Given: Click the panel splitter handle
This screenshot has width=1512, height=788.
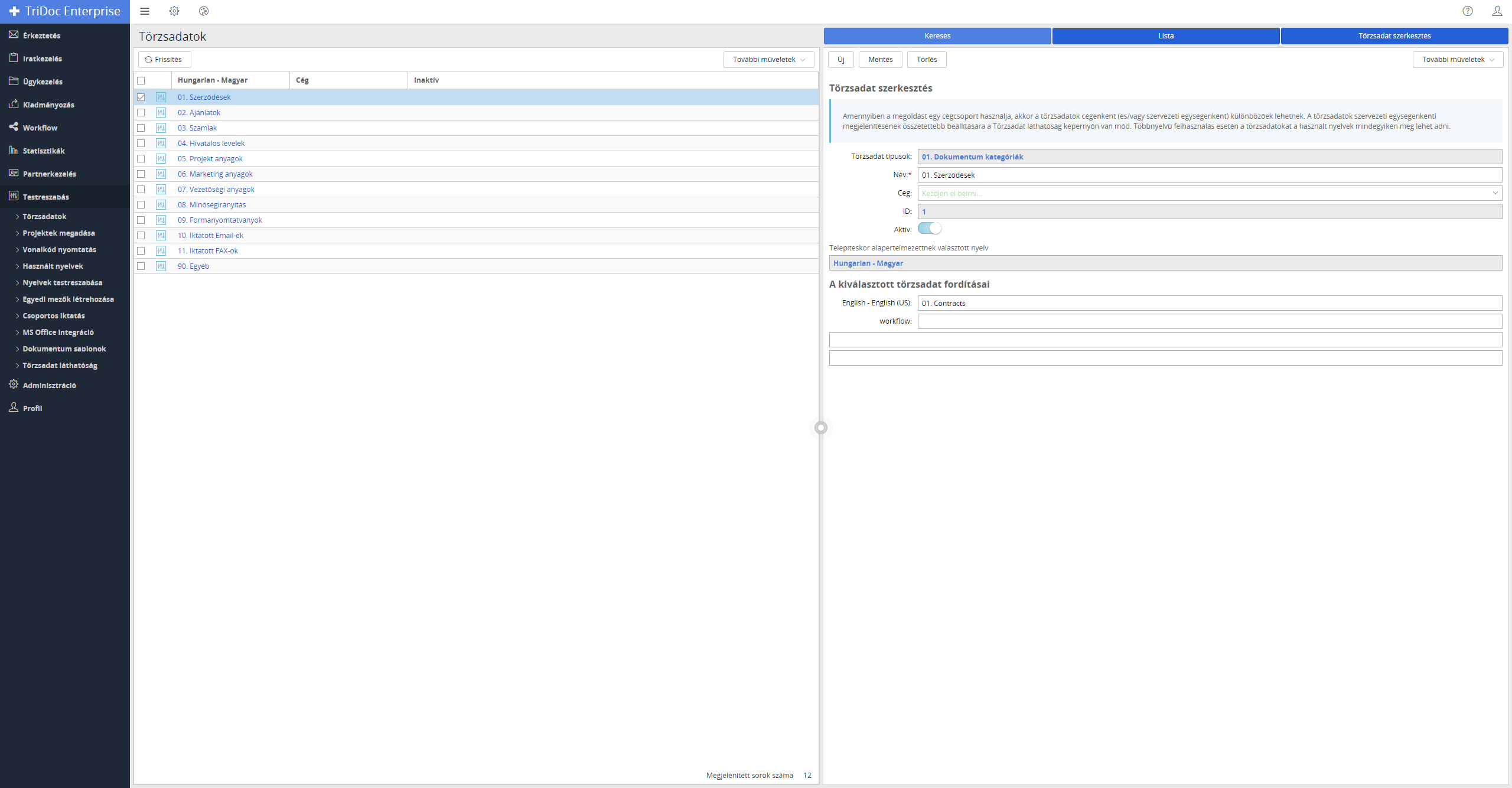Looking at the screenshot, I should 821,428.
